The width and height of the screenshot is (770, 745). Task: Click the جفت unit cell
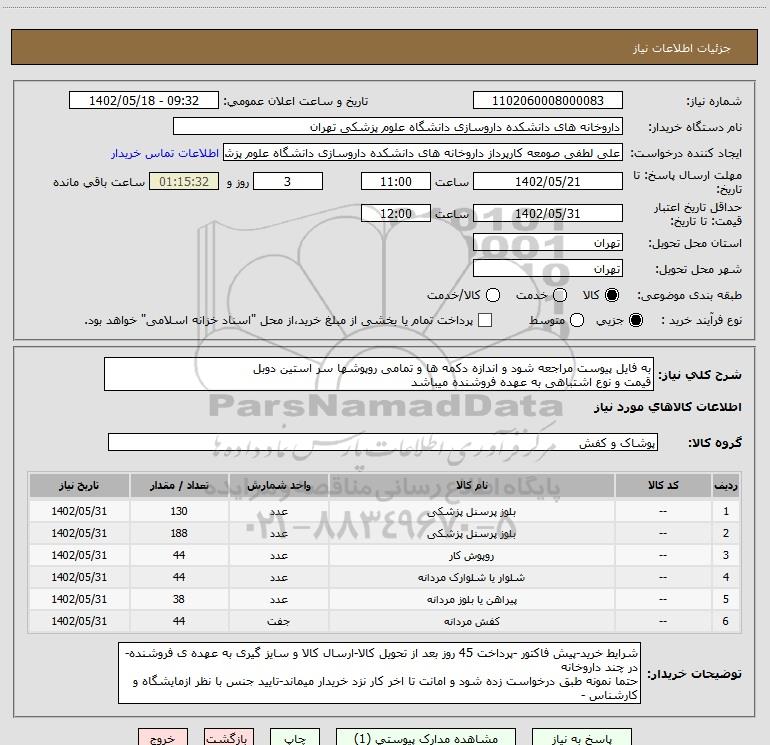click(x=278, y=621)
